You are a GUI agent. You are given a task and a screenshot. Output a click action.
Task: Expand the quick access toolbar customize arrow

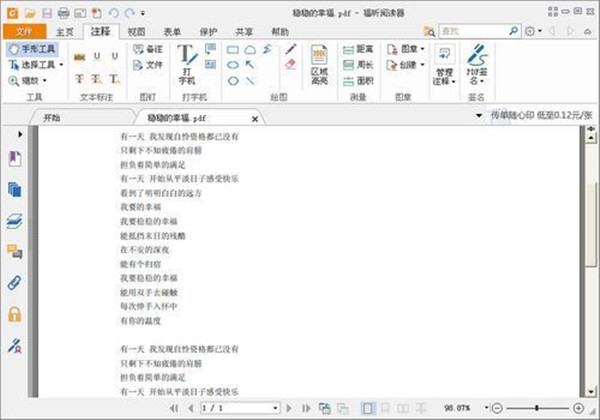pos(143,13)
